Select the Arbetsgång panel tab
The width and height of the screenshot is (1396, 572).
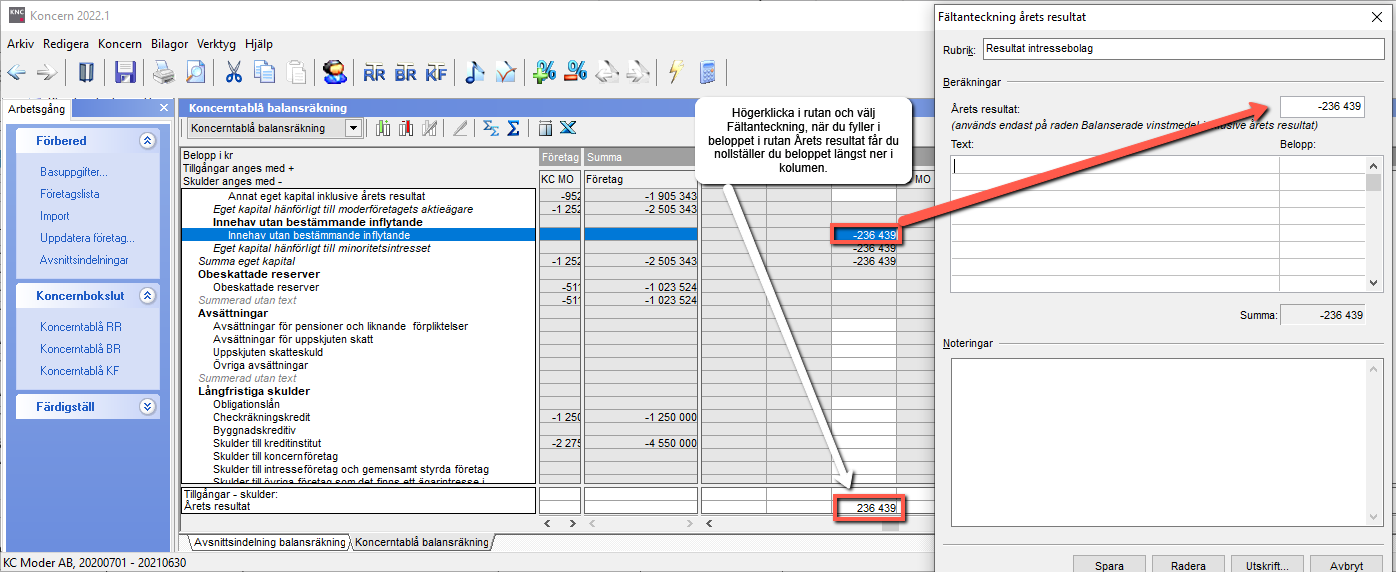point(35,108)
